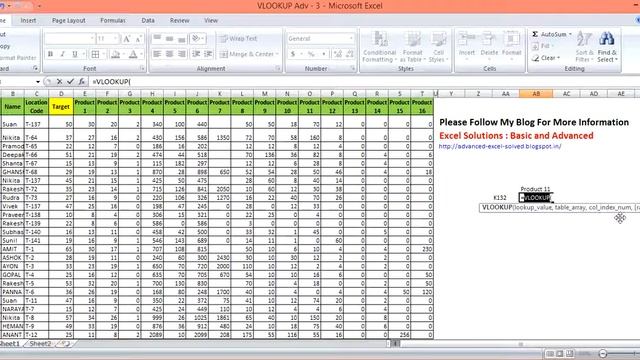The height and width of the screenshot is (360, 640).
Task: Click Decrease Indent icon
Action: coord(196,54)
